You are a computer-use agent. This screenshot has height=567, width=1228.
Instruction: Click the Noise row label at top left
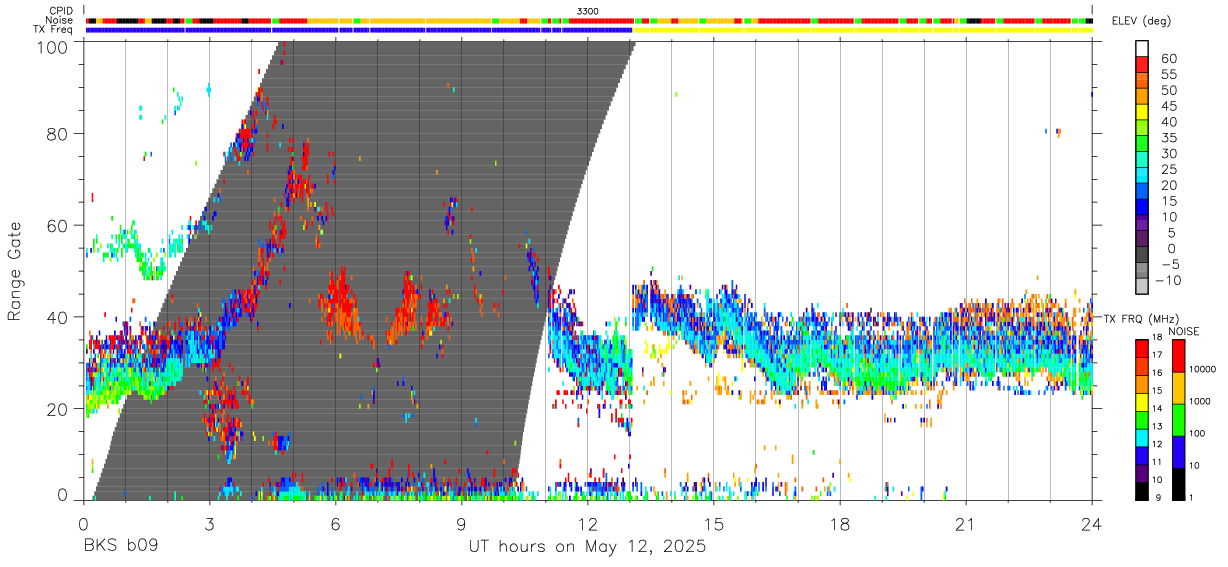pyautogui.click(x=61, y=20)
